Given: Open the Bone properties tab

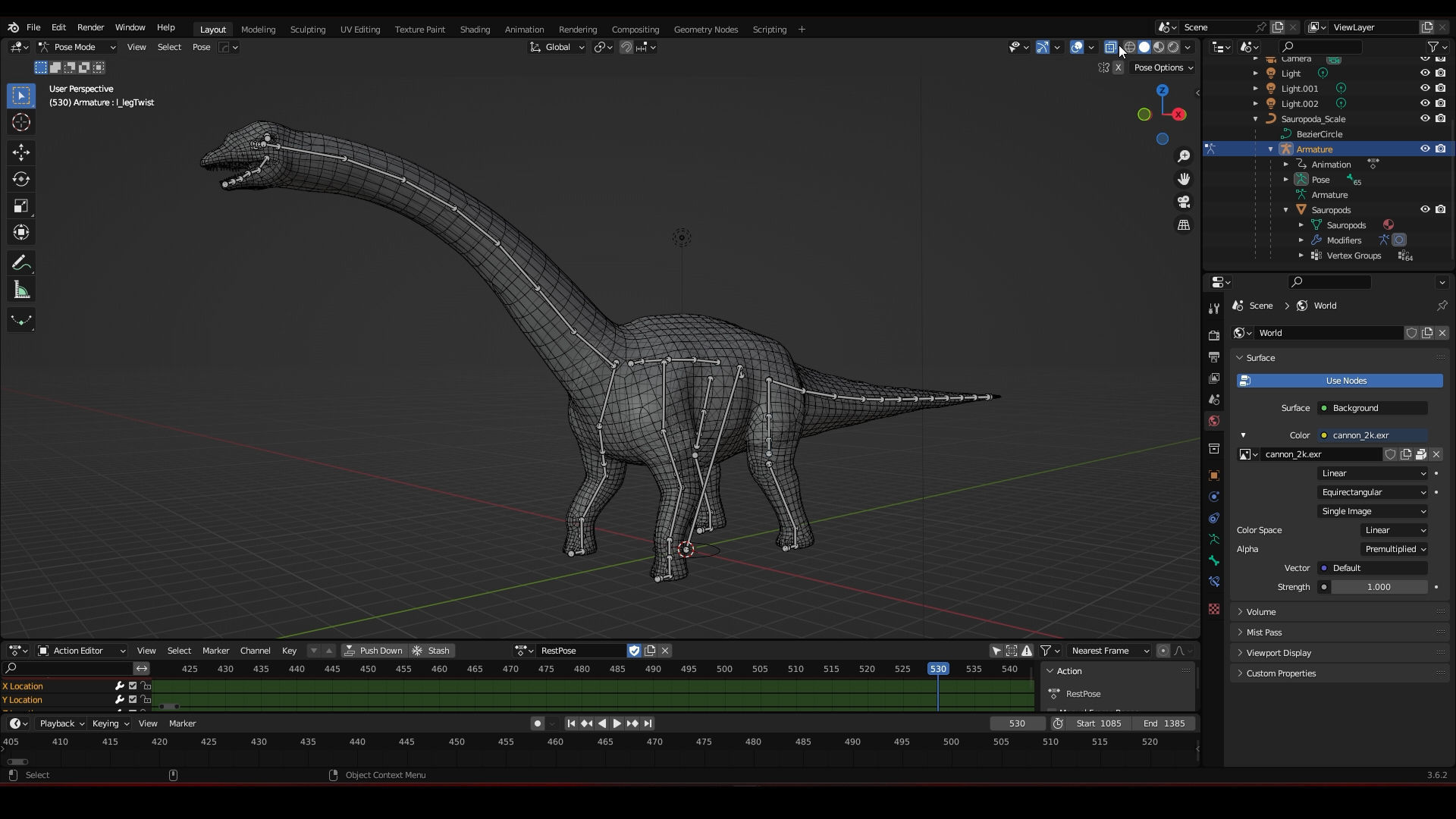Looking at the screenshot, I should pyautogui.click(x=1214, y=560).
